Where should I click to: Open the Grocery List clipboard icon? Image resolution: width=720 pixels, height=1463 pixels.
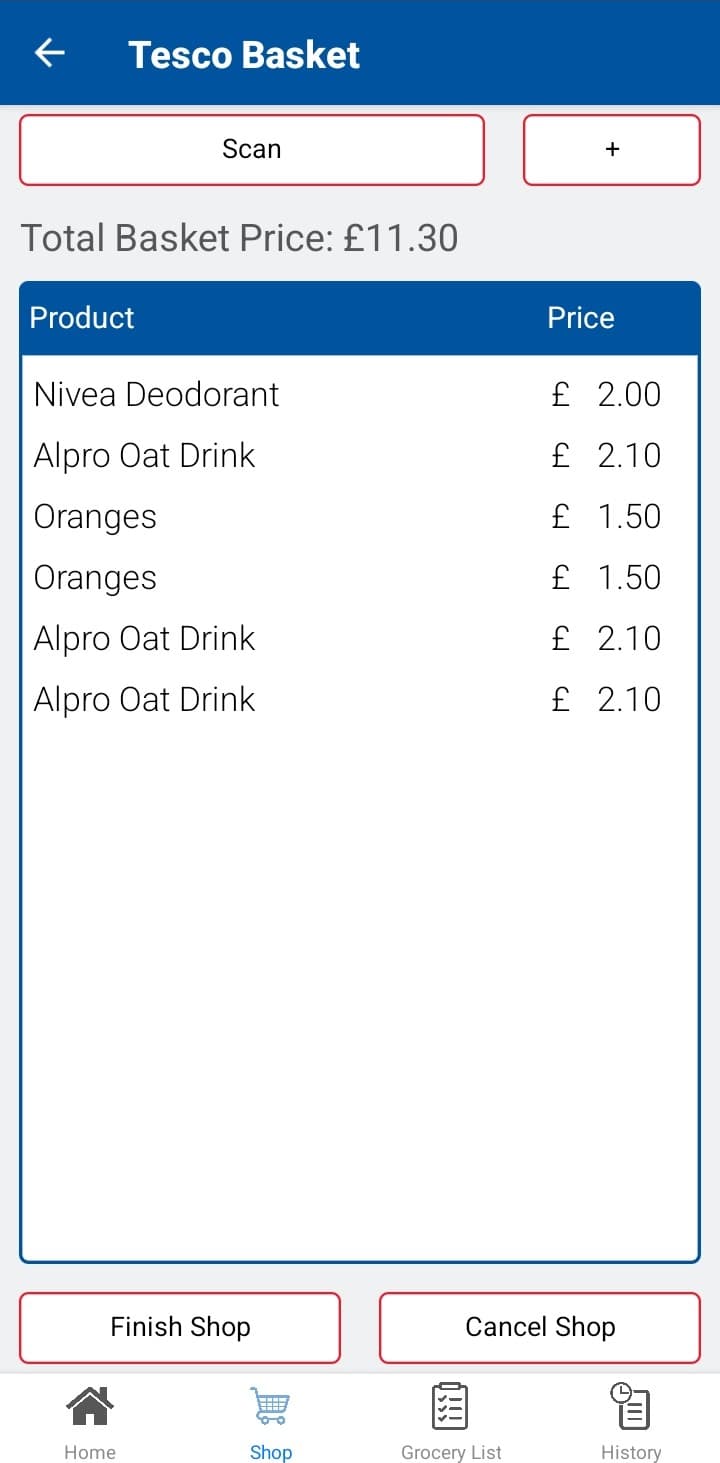tap(450, 1406)
